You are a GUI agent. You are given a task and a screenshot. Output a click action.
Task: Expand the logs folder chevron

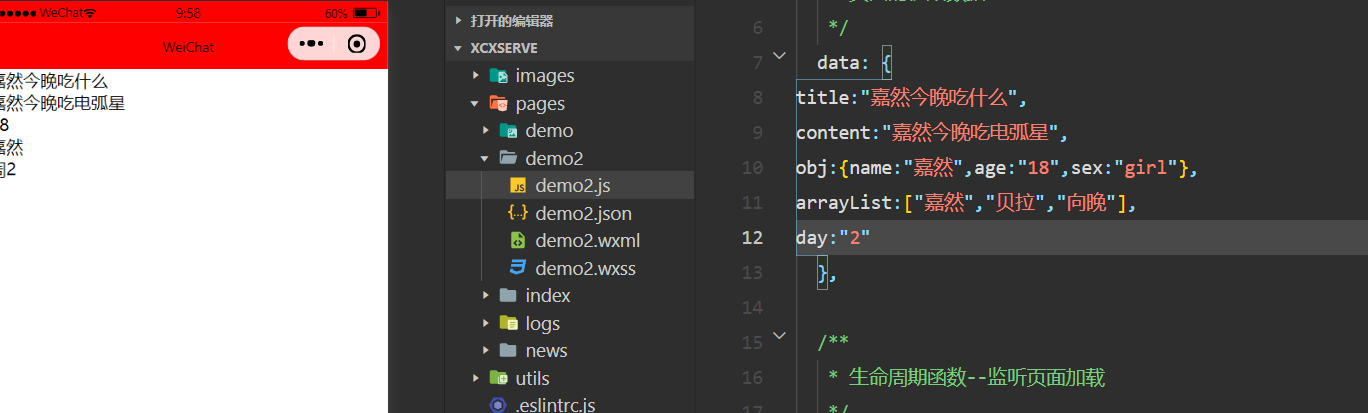point(486,323)
